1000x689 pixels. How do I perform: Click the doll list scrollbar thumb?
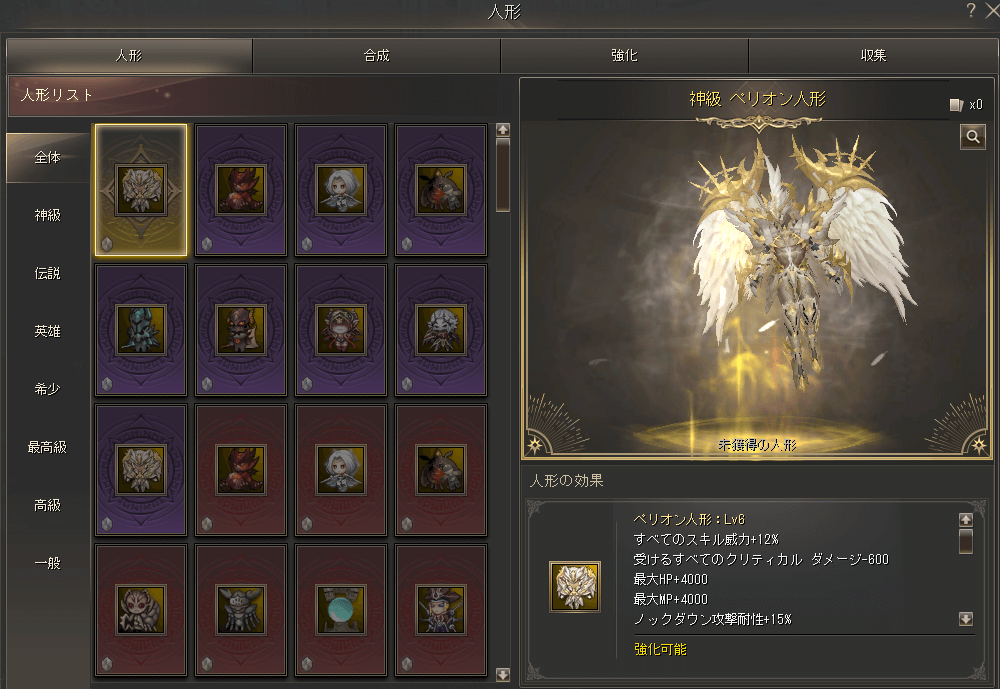tap(503, 174)
